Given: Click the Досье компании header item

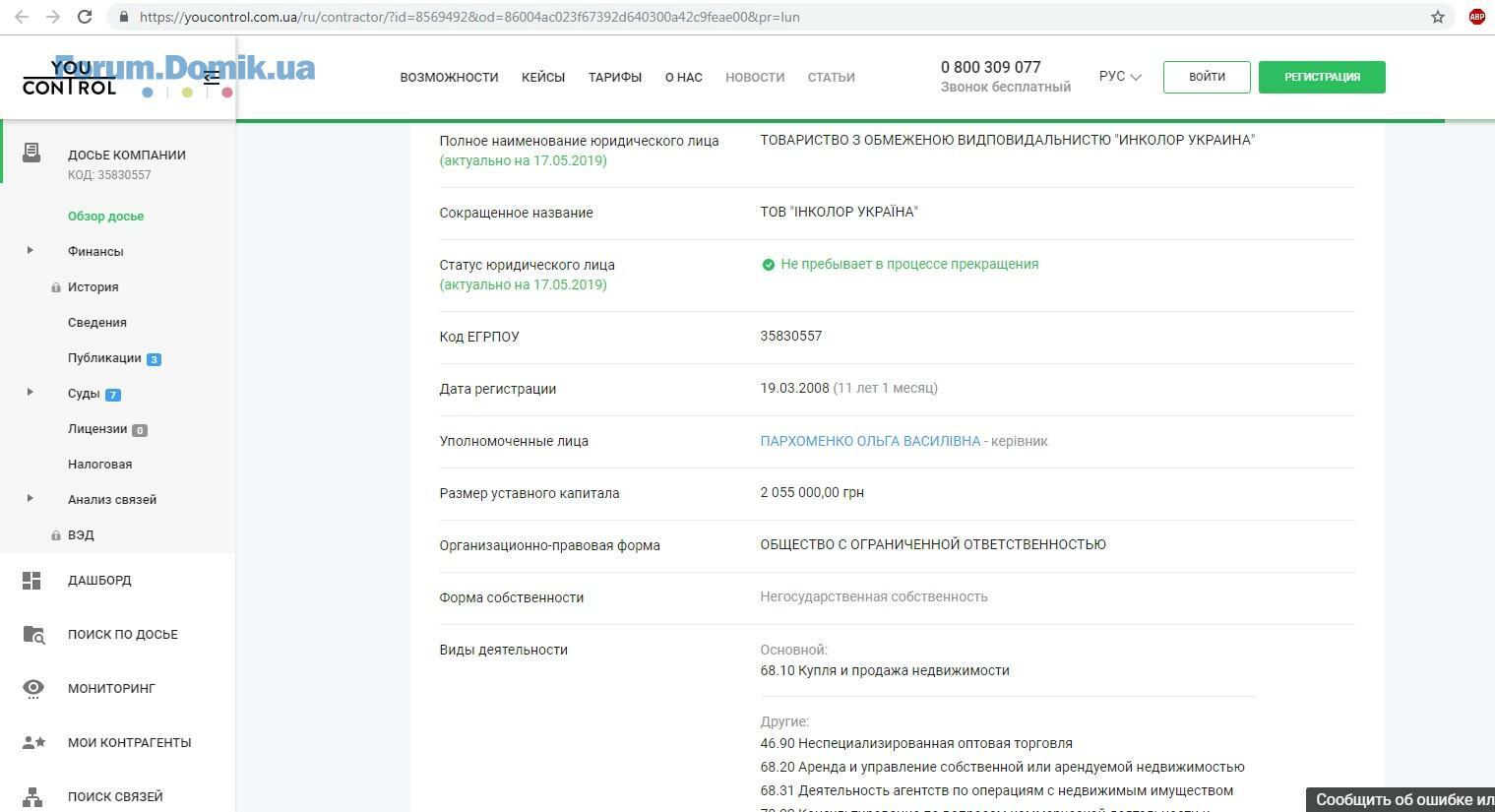Looking at the screenshot, I should coord(126,155).
